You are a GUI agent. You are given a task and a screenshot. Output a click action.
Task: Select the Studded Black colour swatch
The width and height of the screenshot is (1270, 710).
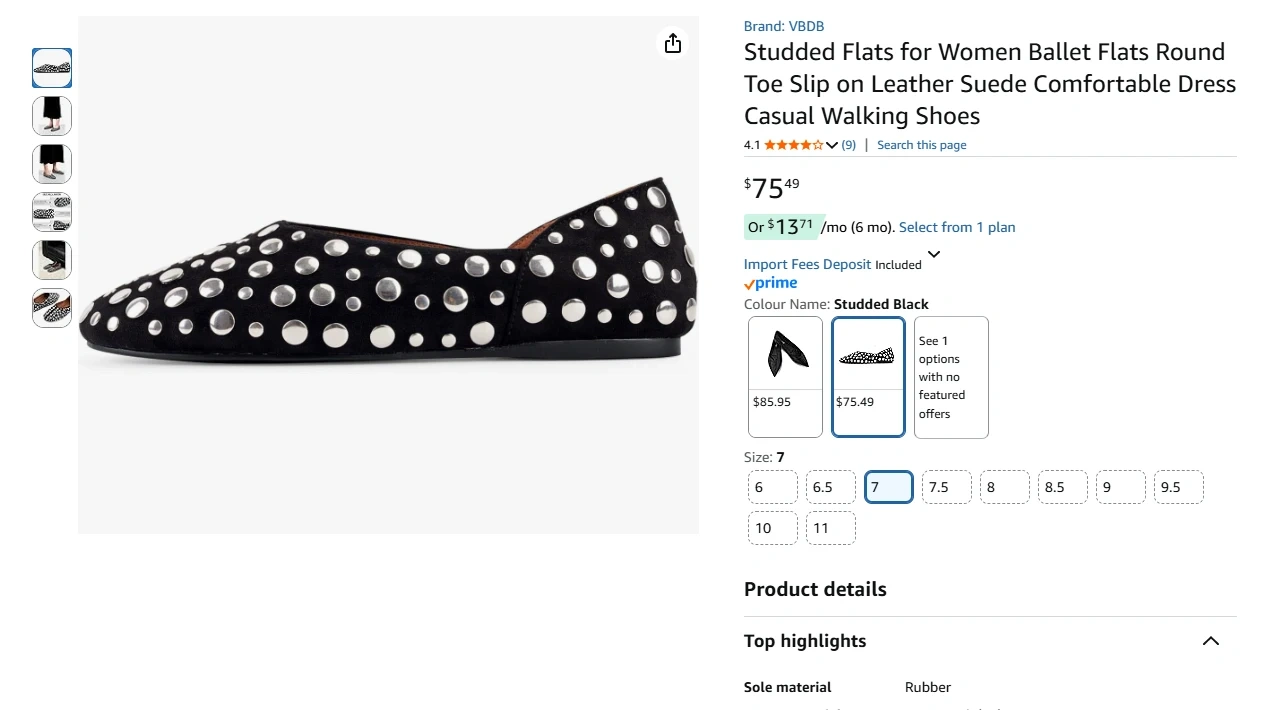click(868, 377)
